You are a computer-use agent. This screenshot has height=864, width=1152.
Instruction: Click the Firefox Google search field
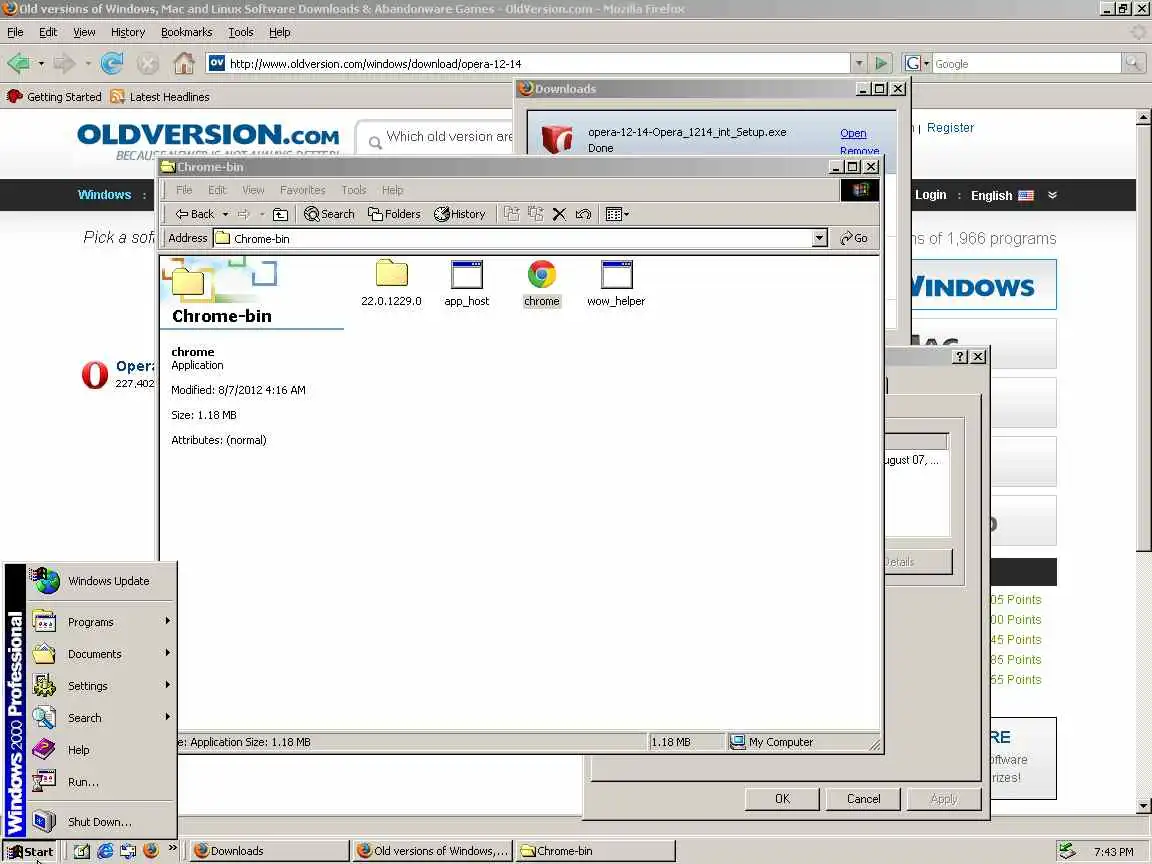pos(1026,64)
